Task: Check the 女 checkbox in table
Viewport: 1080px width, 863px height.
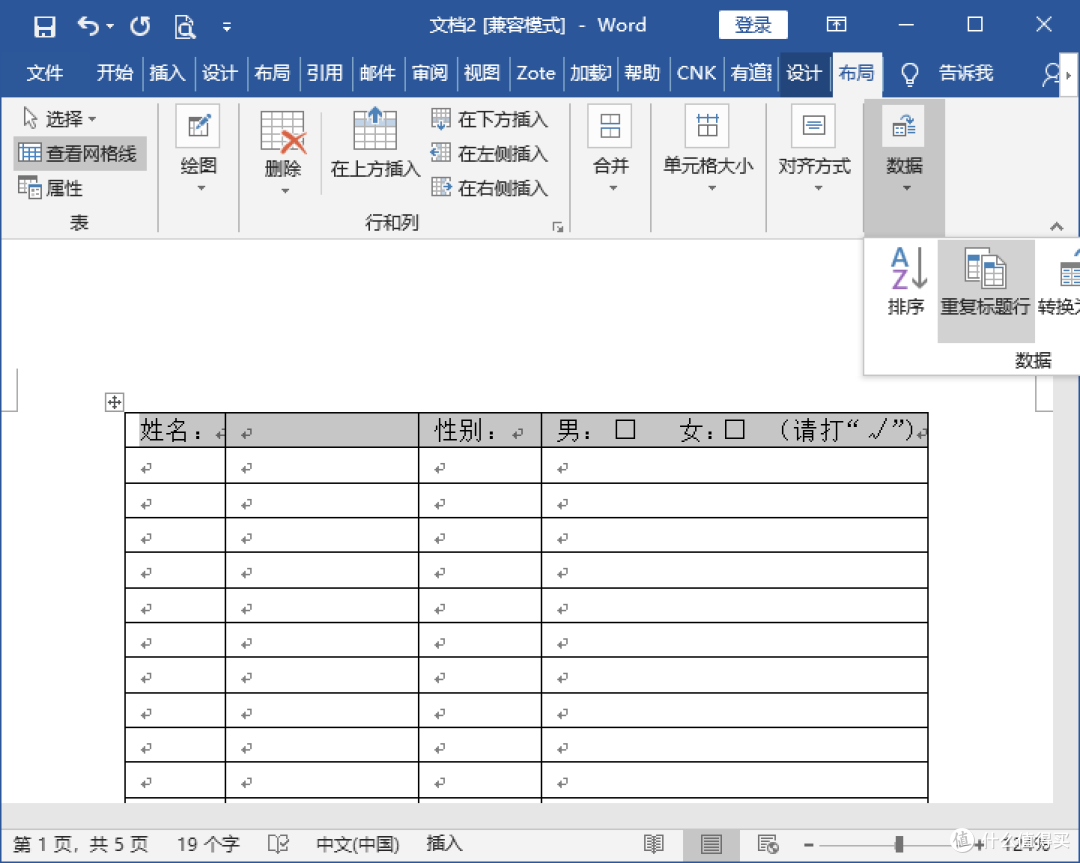Action: coord(735,430)
